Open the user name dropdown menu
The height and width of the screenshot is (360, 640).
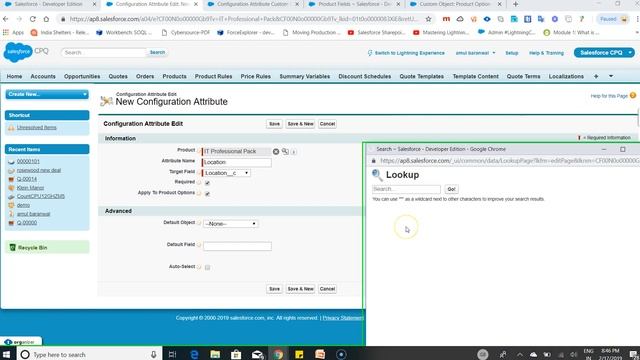475,53
